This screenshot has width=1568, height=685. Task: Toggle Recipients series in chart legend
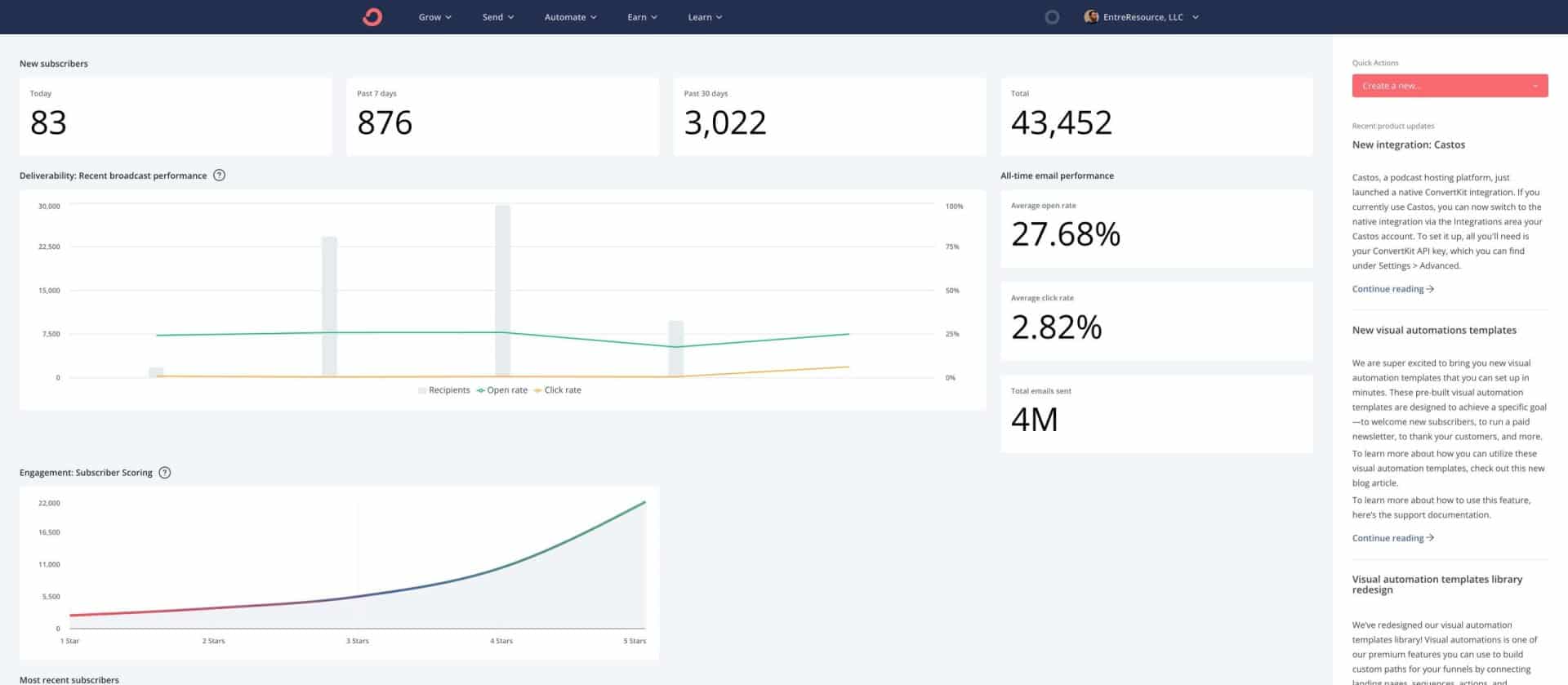tap(444, 390)
